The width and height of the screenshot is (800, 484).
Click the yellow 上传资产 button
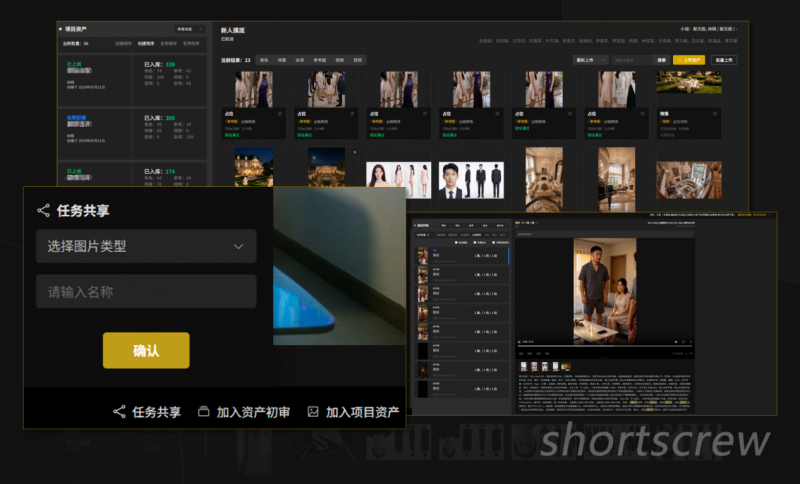click(689, 60)
